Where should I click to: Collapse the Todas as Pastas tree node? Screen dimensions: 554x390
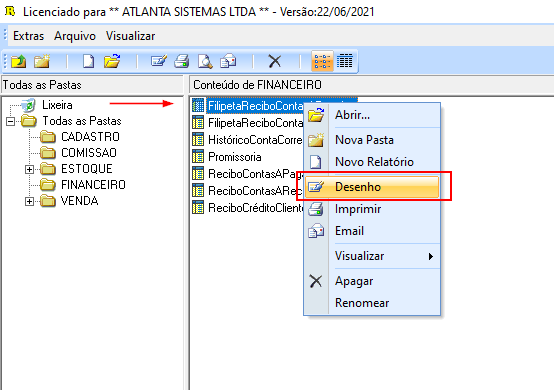[x=11, y=122]
